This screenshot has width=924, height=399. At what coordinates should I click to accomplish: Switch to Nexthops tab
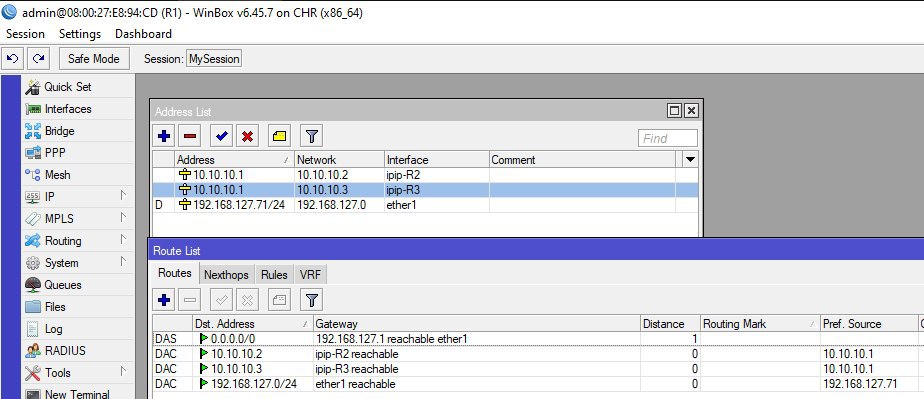226,275
